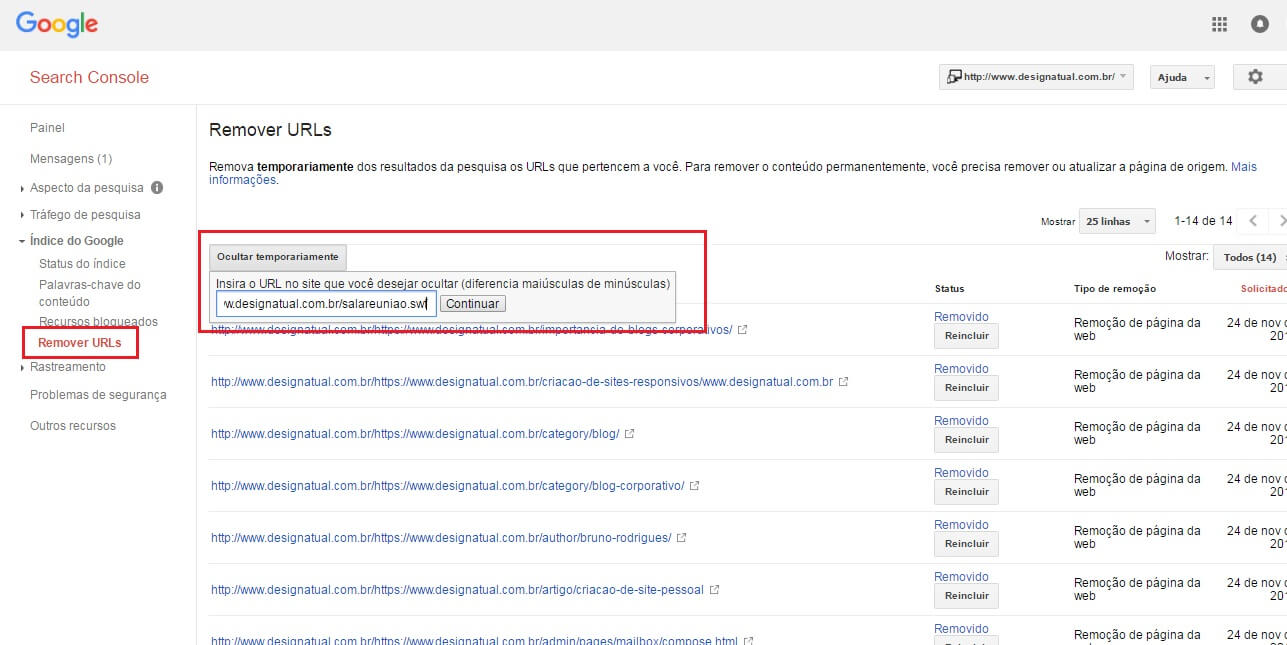Open external link icon for criacao-de-sites-responsivos URL
Screen dimensions: 1287x645
tap(843, 382)
